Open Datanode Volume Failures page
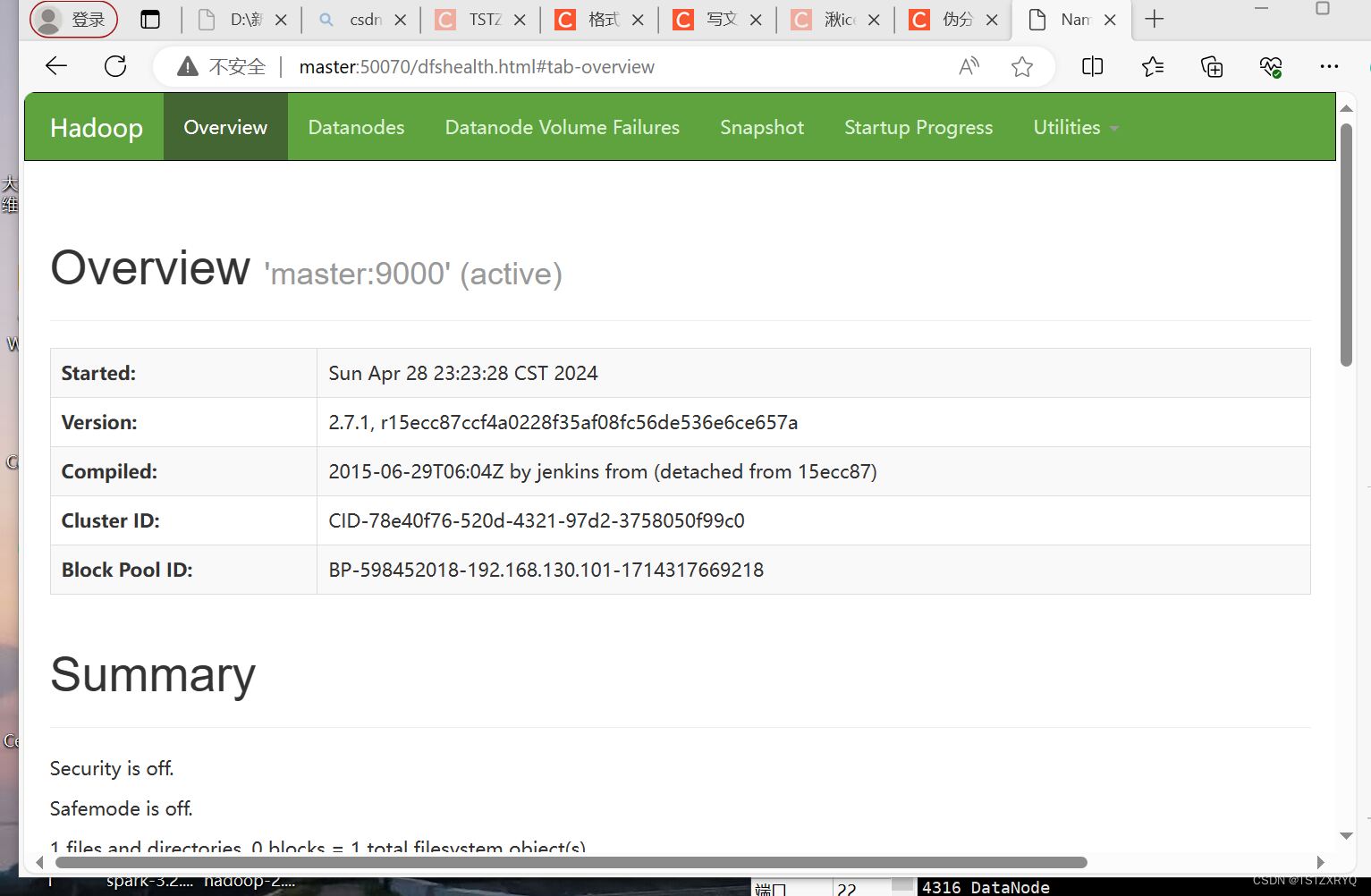The image size is (1371, 896). [563, 127]
